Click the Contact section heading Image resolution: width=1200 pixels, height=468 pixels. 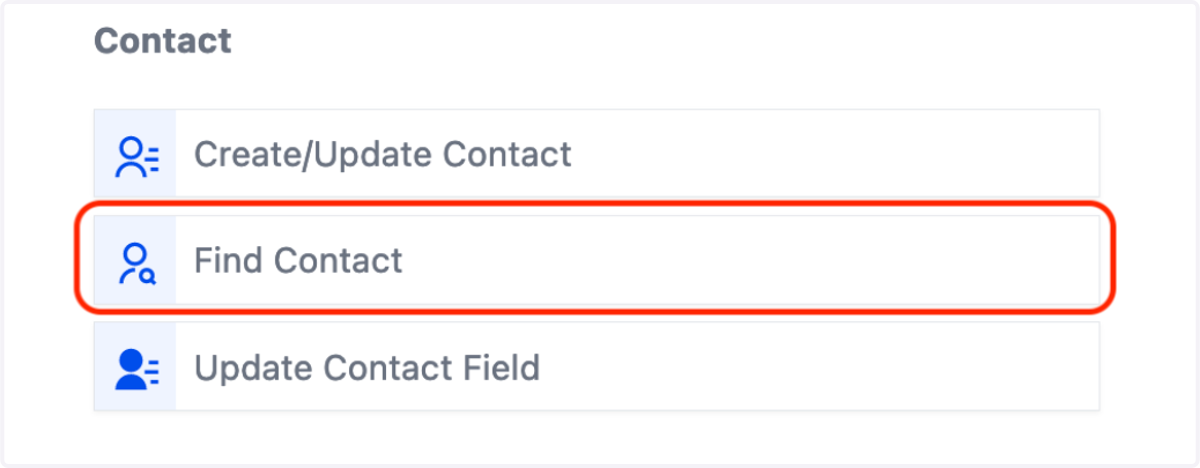click(x=163, y=41)
